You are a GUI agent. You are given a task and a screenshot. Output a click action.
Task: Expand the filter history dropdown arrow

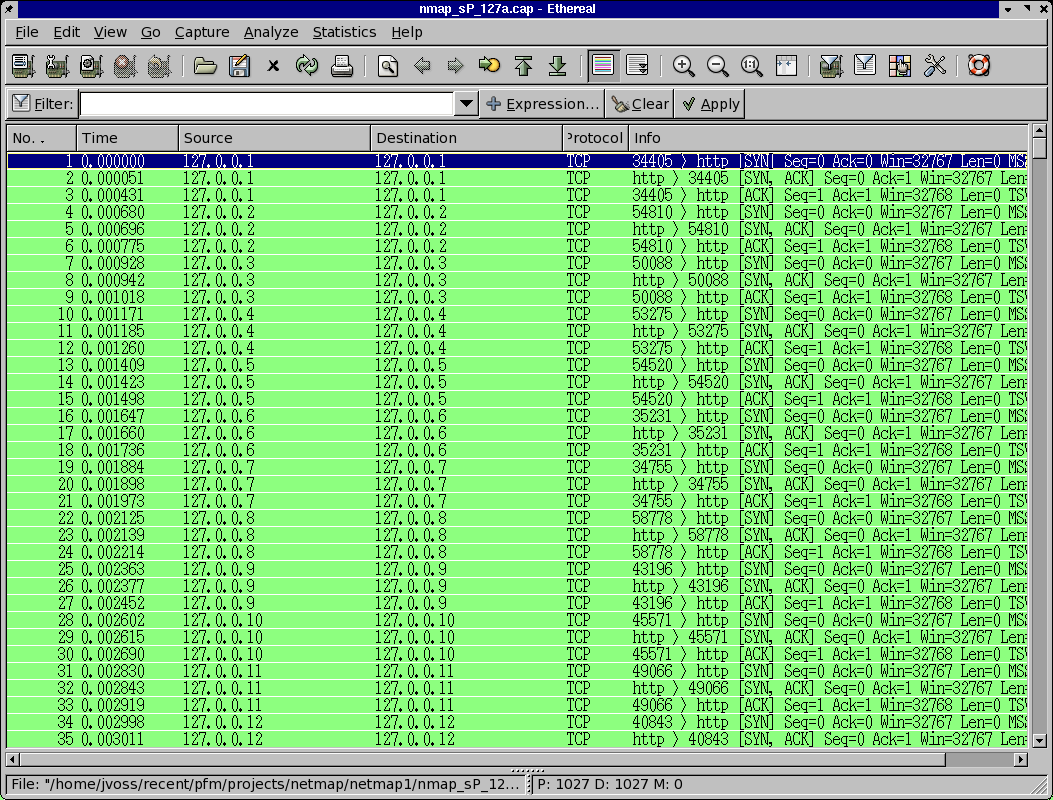[x=465, y=103]
